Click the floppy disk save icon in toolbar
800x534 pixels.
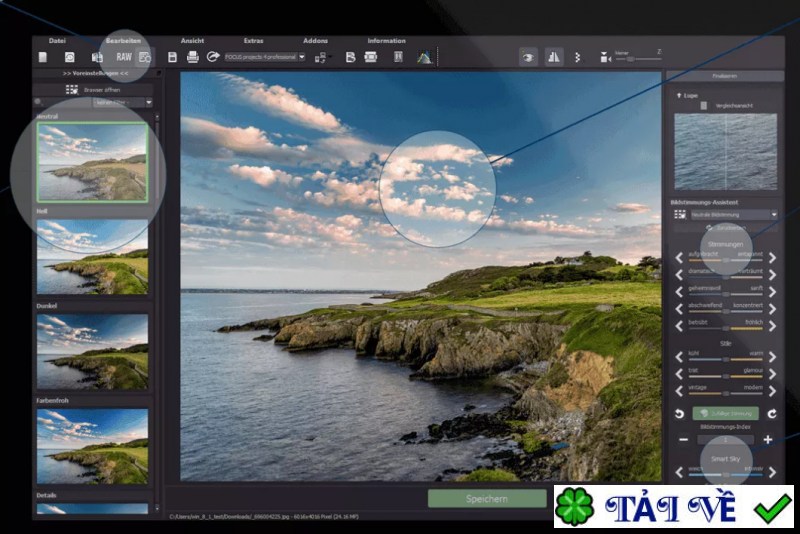(x=172, y=57)
